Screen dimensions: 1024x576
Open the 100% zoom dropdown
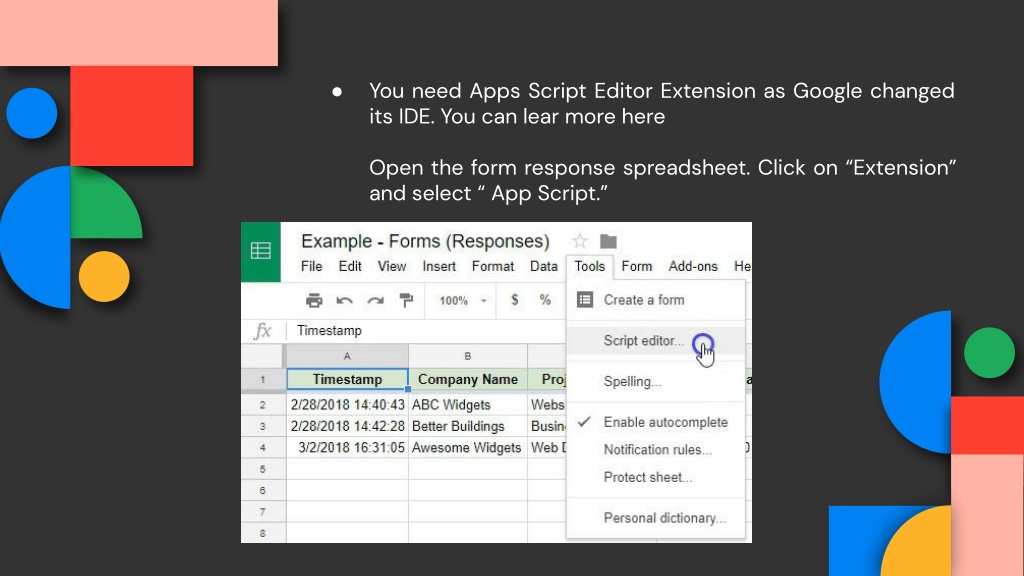[x=463, y=300]
